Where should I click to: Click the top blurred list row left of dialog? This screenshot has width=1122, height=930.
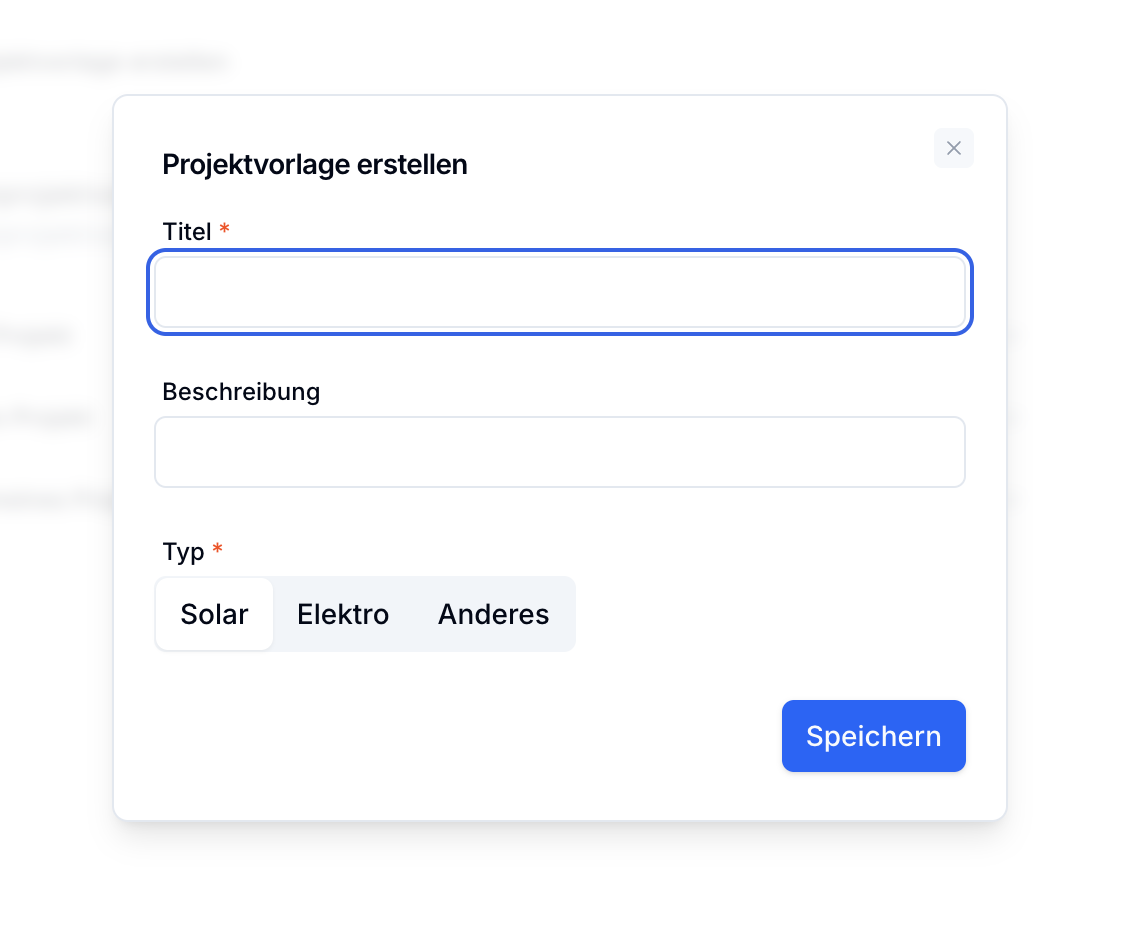coord(40,337)
